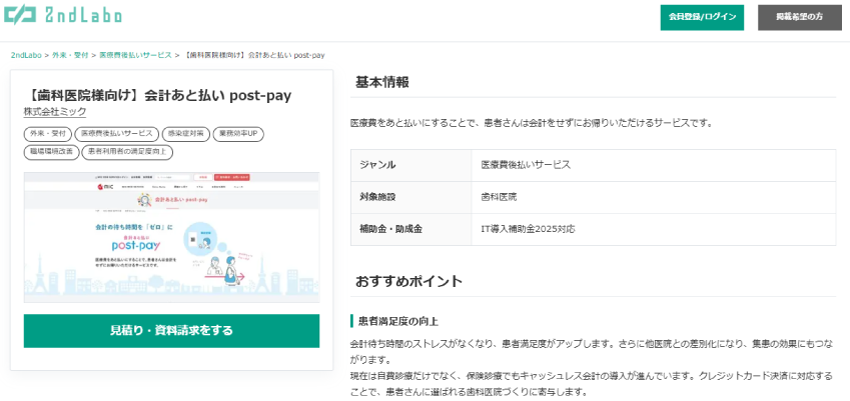
Task: Select the 外来・受付 tag pill
Action: pos(46,134)
